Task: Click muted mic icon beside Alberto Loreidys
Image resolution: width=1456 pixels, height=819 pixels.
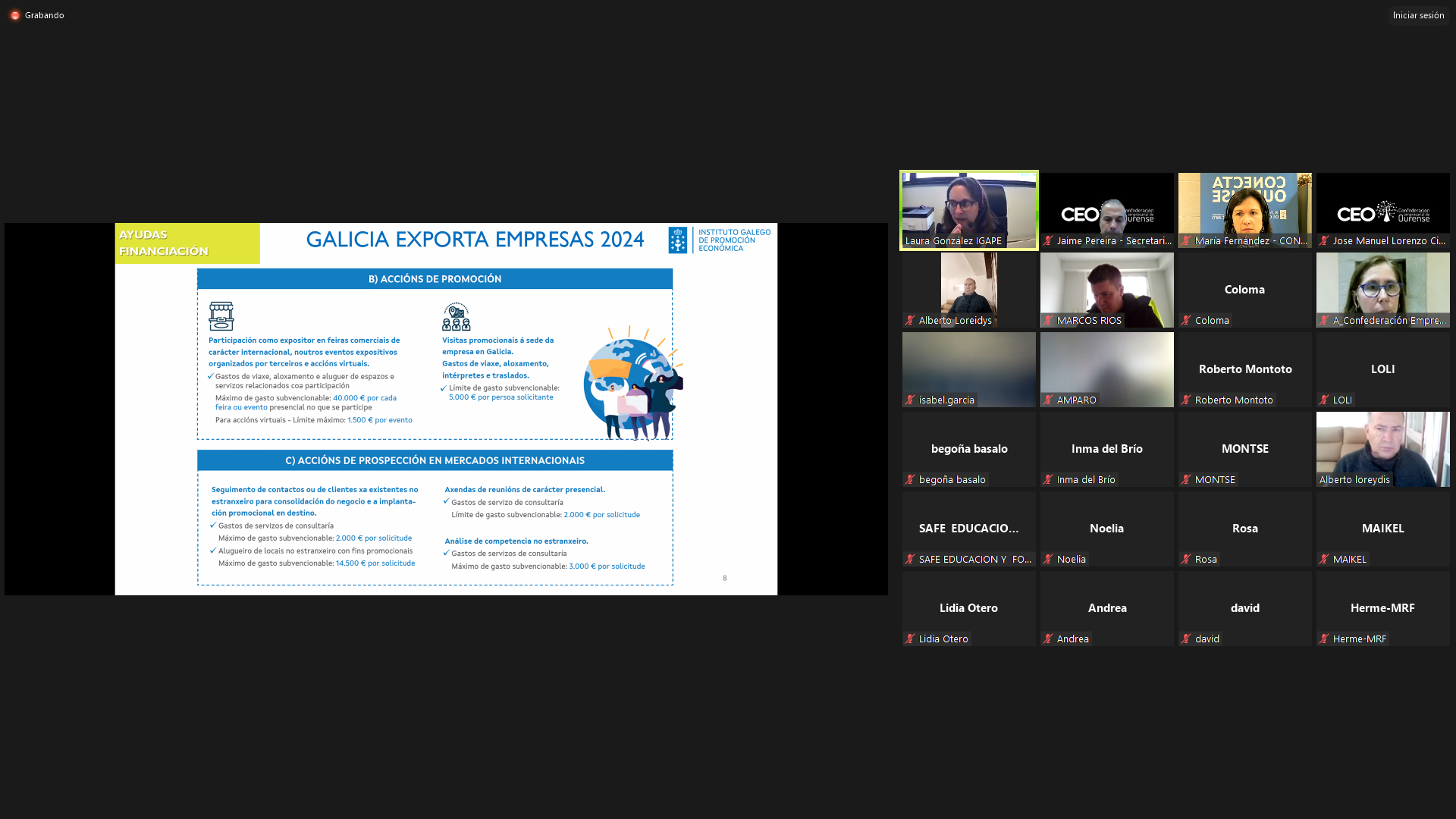Action: (x=910, y=321)
